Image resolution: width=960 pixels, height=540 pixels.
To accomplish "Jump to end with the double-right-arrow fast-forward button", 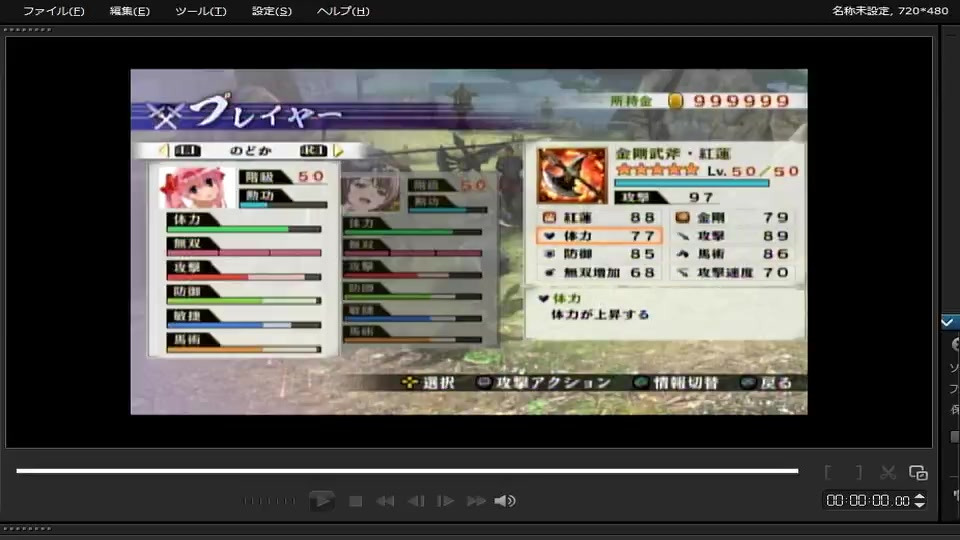I will 476,501.
